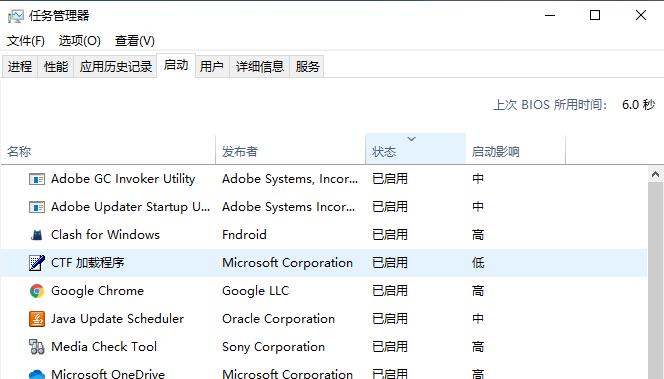Click publisher Adobe Systems, Incor... for GC Invoker
This screenshot has height=379, width=664.
pos(290,179)
